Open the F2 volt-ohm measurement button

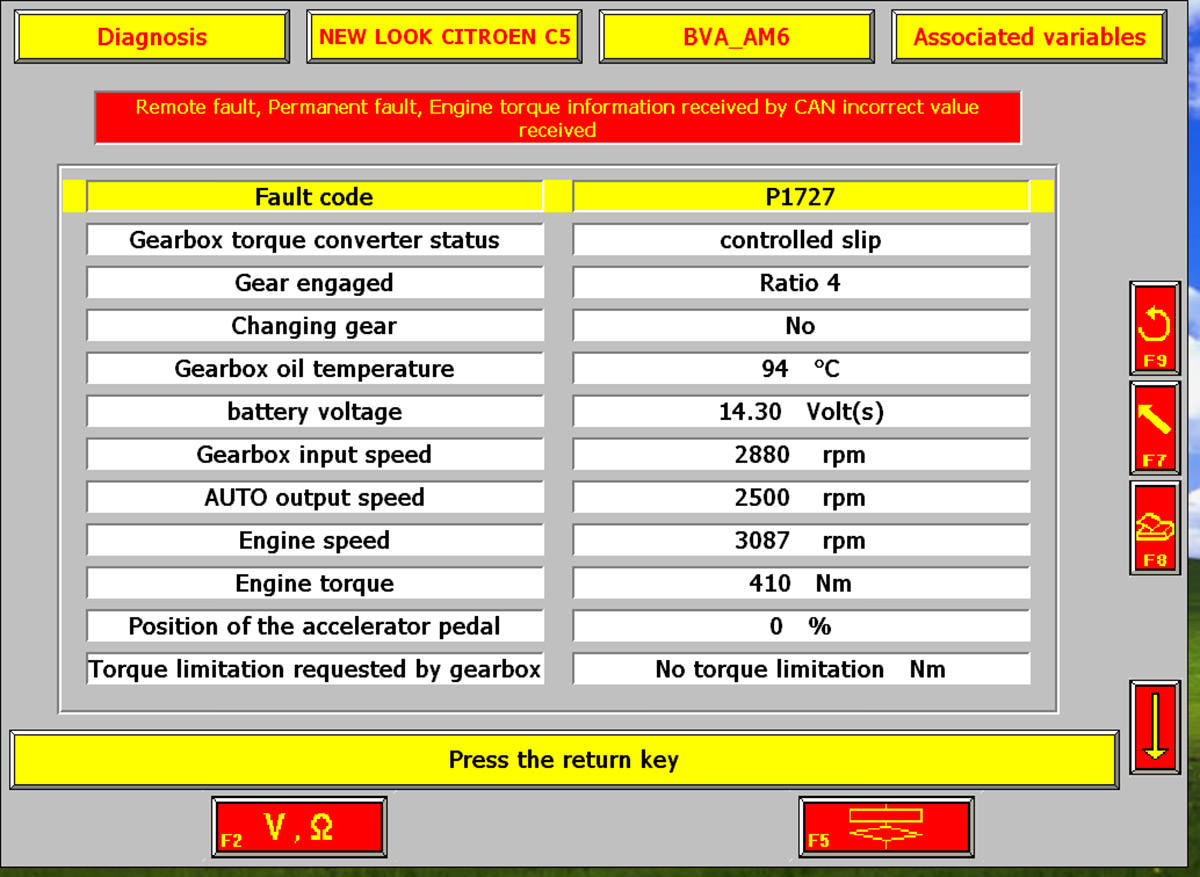(x=299, y=827)
